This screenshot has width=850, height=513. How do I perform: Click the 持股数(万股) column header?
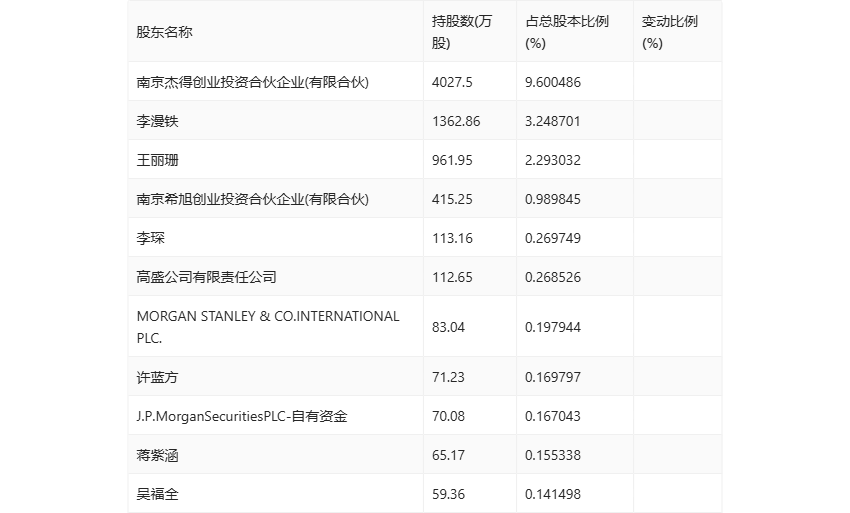(x=462, y=32)
